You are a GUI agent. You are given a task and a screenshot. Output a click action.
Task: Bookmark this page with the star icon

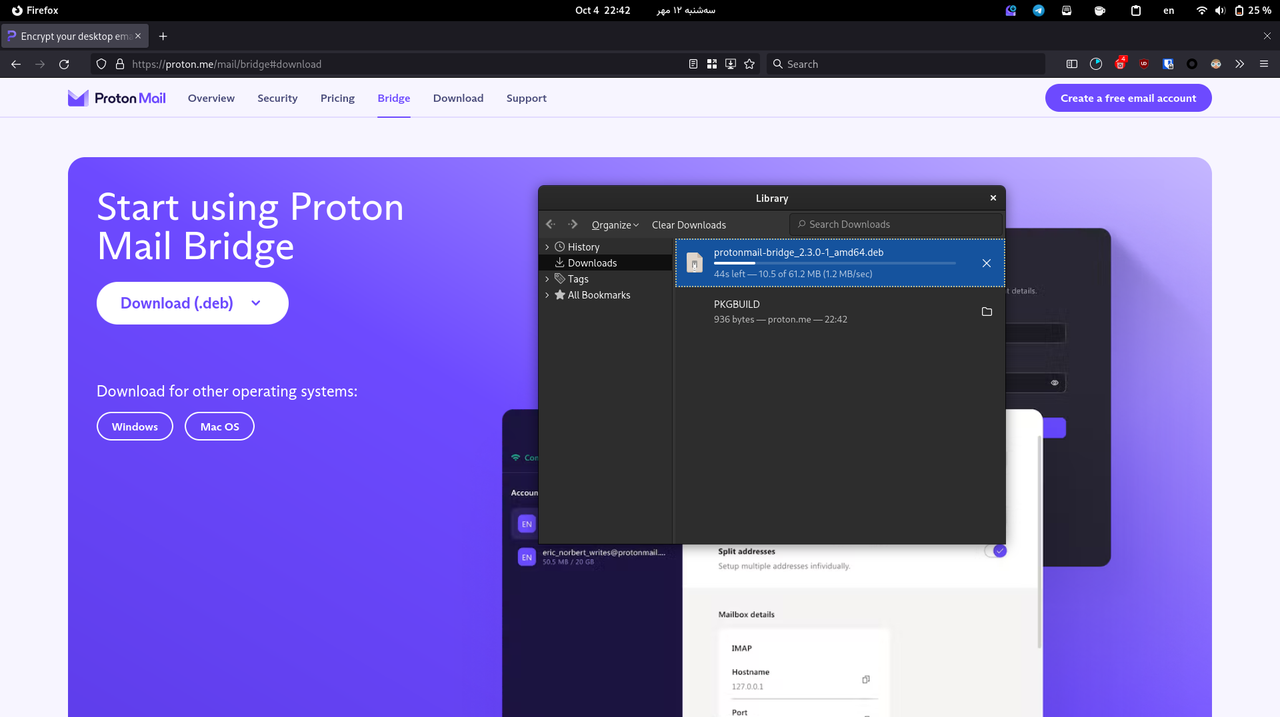click(749, 64)
